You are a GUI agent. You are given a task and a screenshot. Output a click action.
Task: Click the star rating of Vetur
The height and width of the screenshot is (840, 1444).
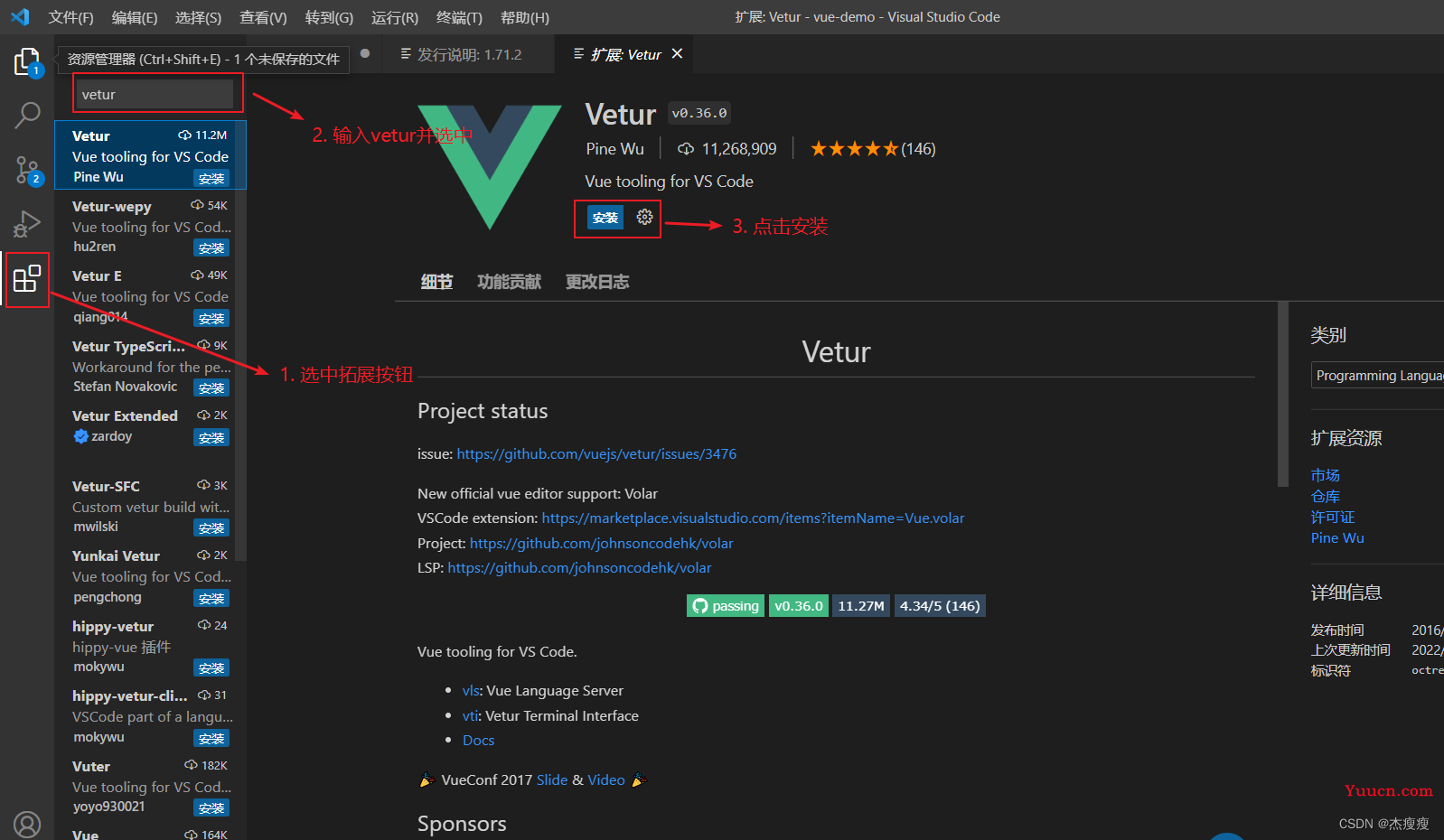click(854, 149)
